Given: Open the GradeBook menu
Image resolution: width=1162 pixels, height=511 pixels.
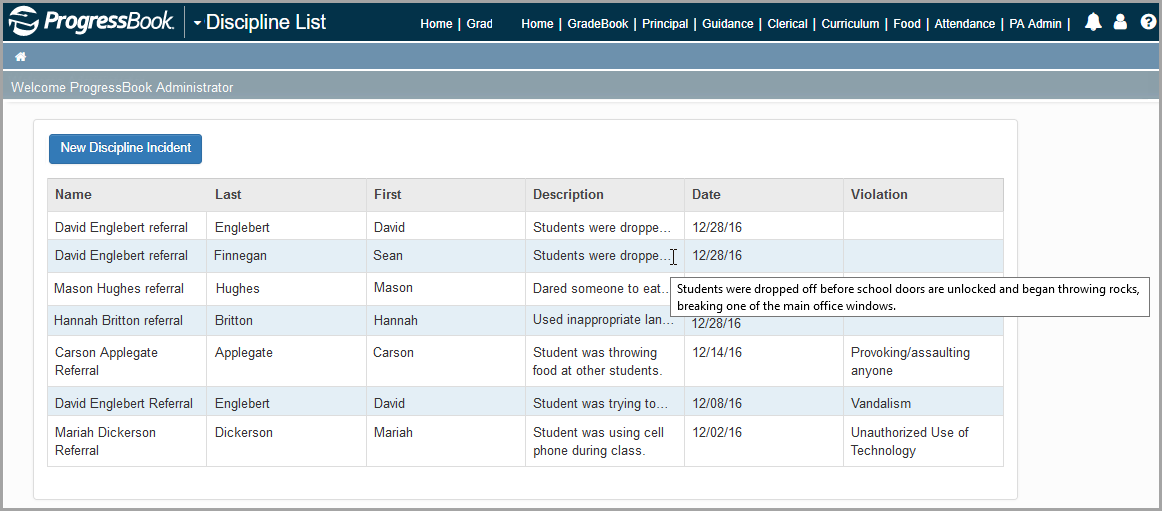Looking at the screenshot, I should (598, 24).
